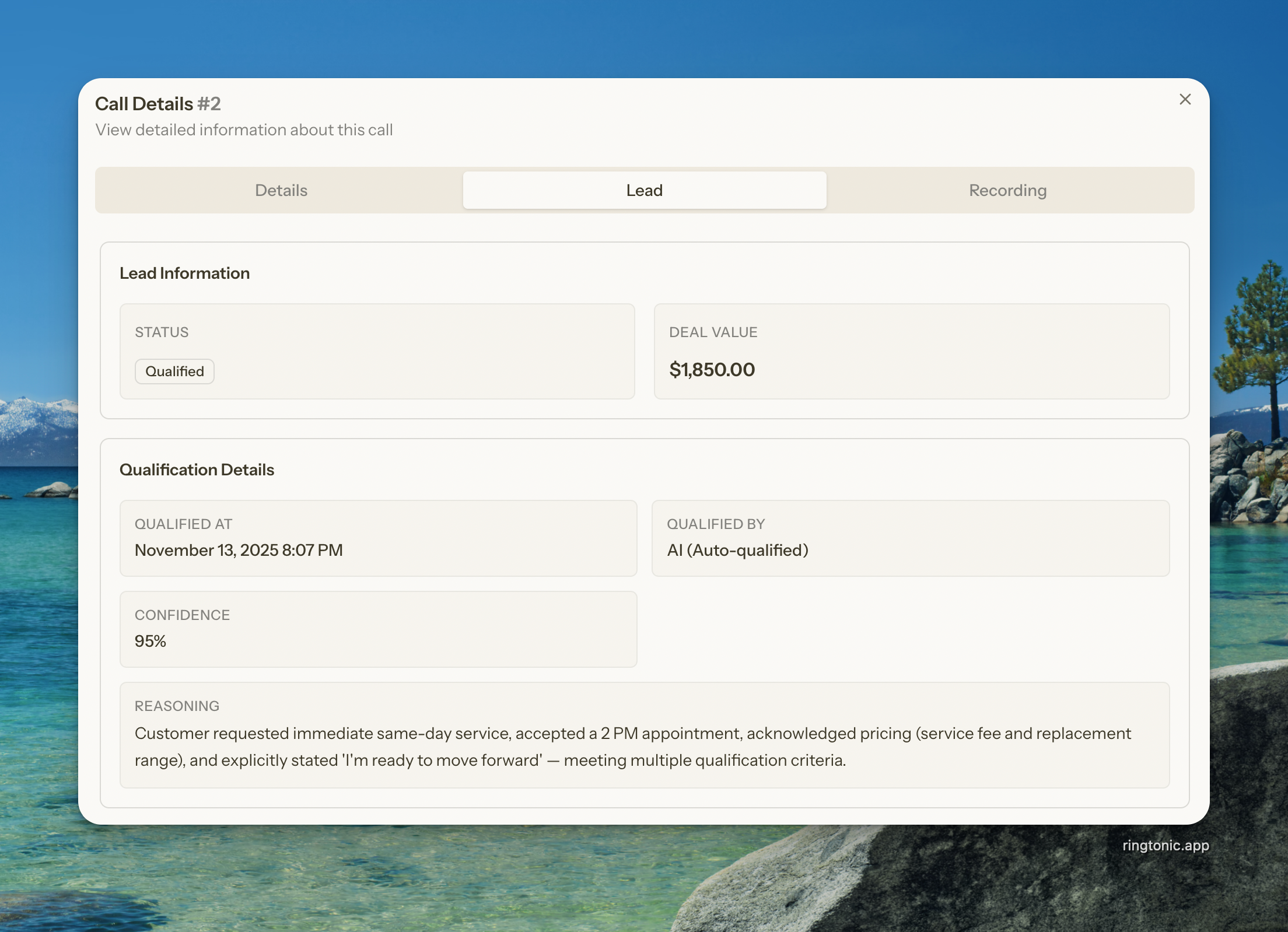
Task: Click the CONFIDENCE label
Action: (x=182, y=615)
